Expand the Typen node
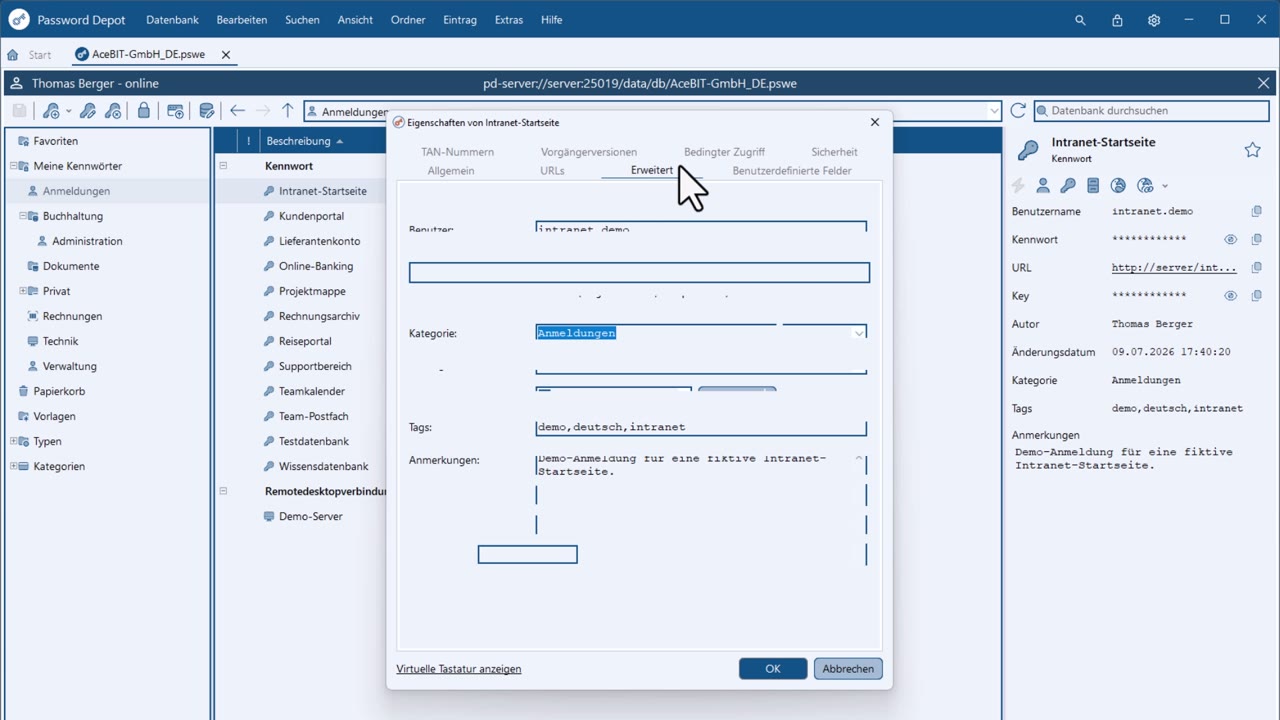Viewport: 1280px width, 720px height. [x=14, y=441]
